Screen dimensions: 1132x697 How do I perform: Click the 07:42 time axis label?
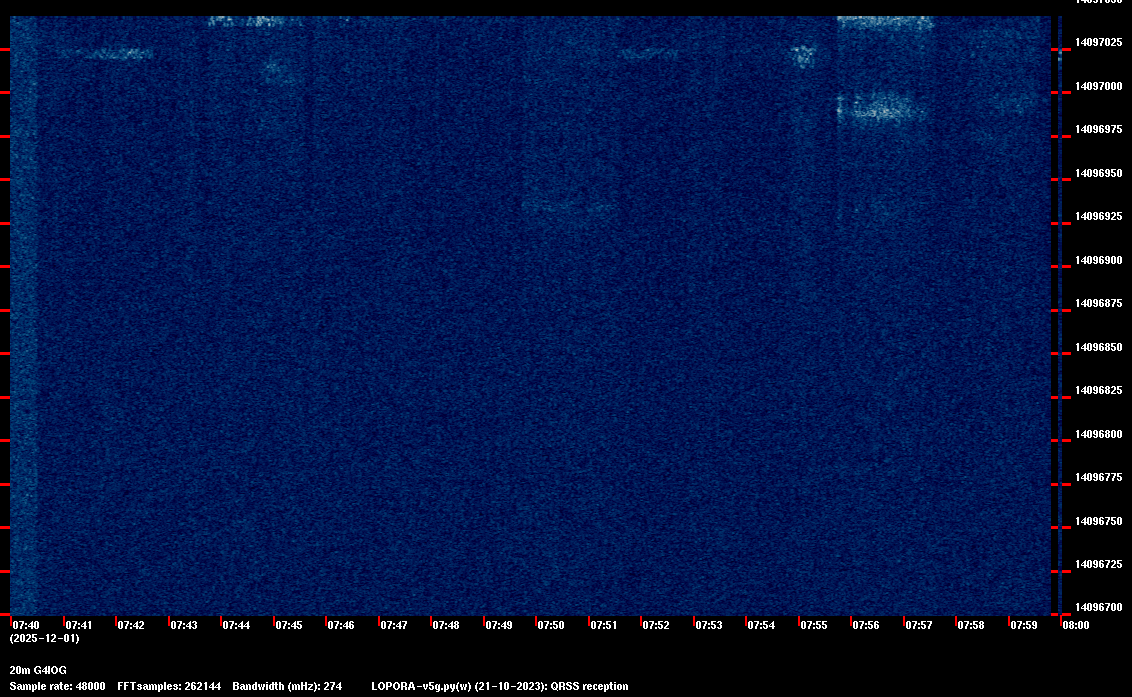pyautogui.click(x=131, y=625)
